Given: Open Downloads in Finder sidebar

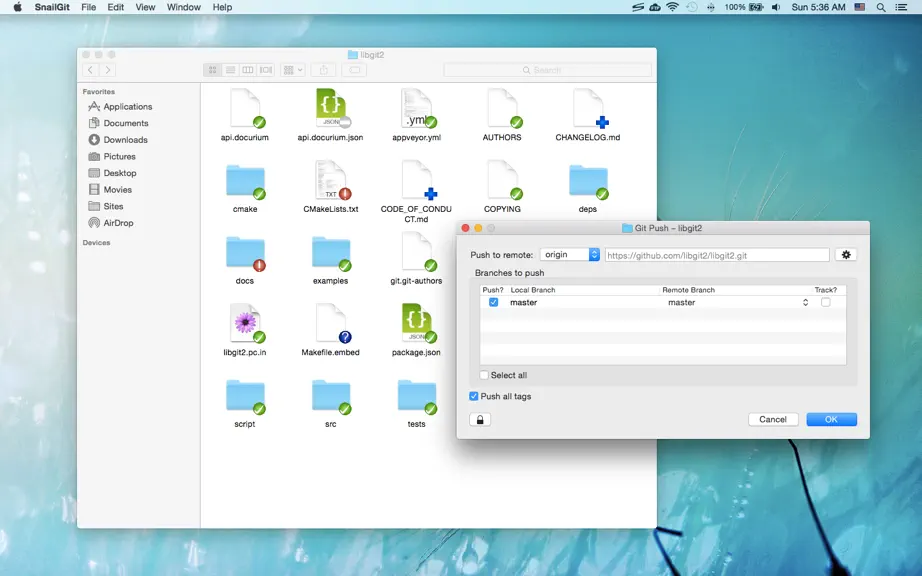Looking at the screenshot, I should tap(118, 140).
